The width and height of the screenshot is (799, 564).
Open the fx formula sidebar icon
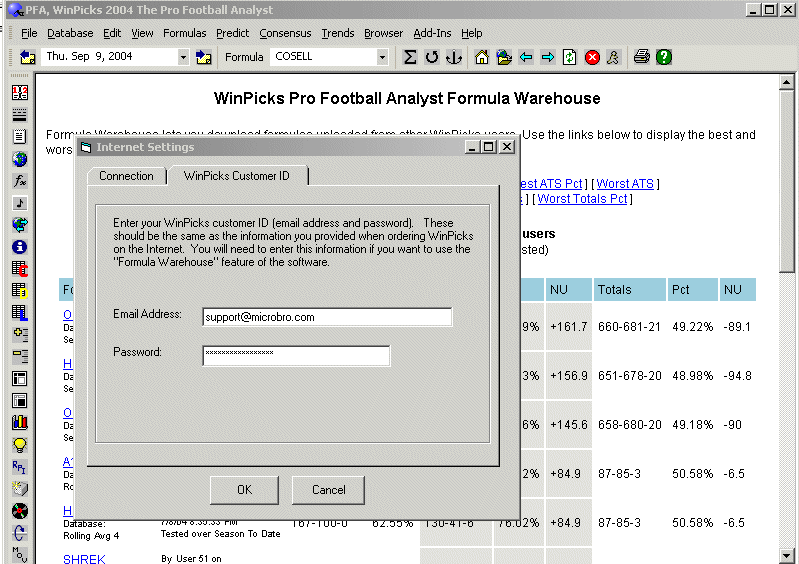(20, 181)
